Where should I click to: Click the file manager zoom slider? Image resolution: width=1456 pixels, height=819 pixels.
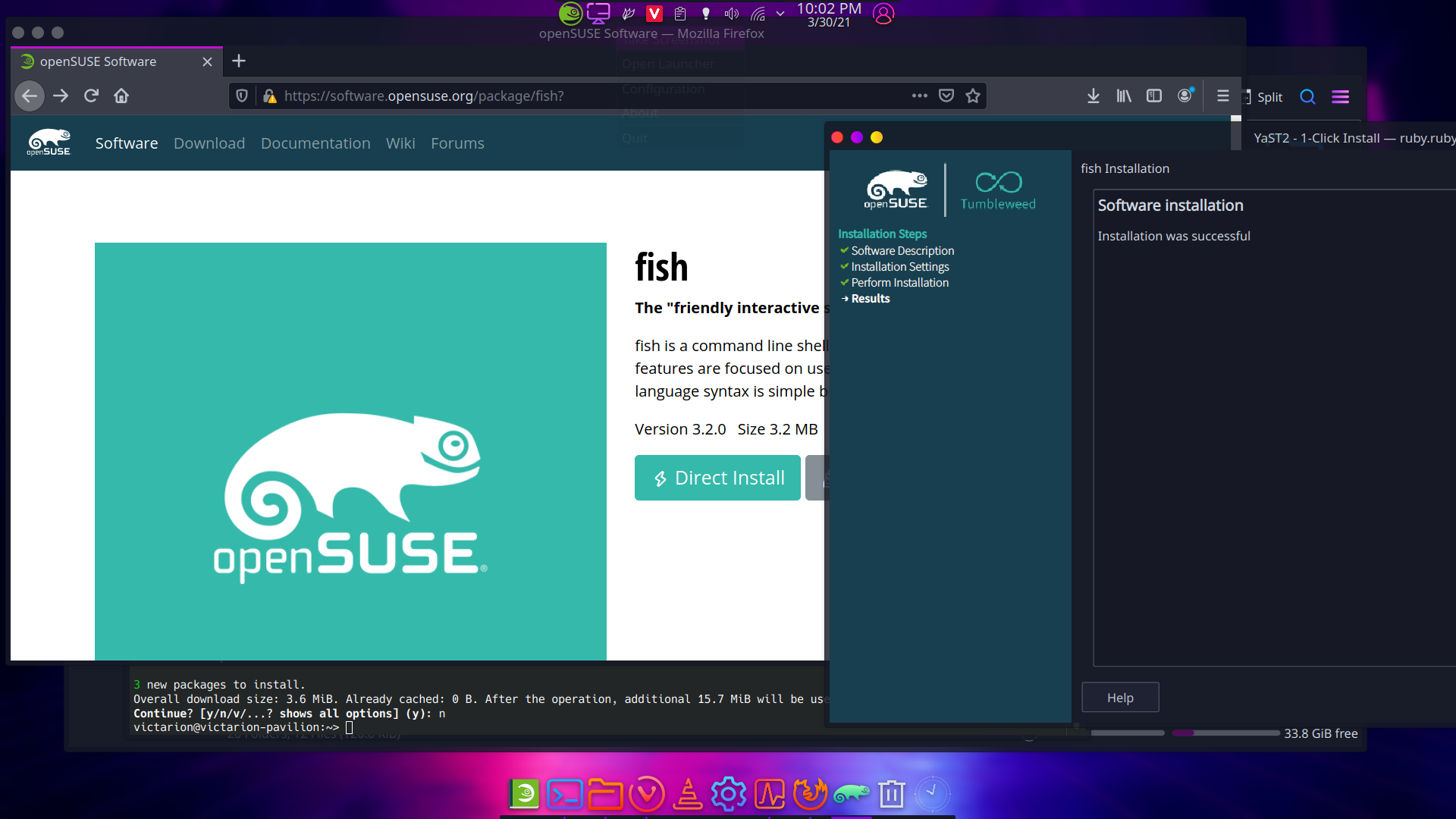[x=1128, y=733]
